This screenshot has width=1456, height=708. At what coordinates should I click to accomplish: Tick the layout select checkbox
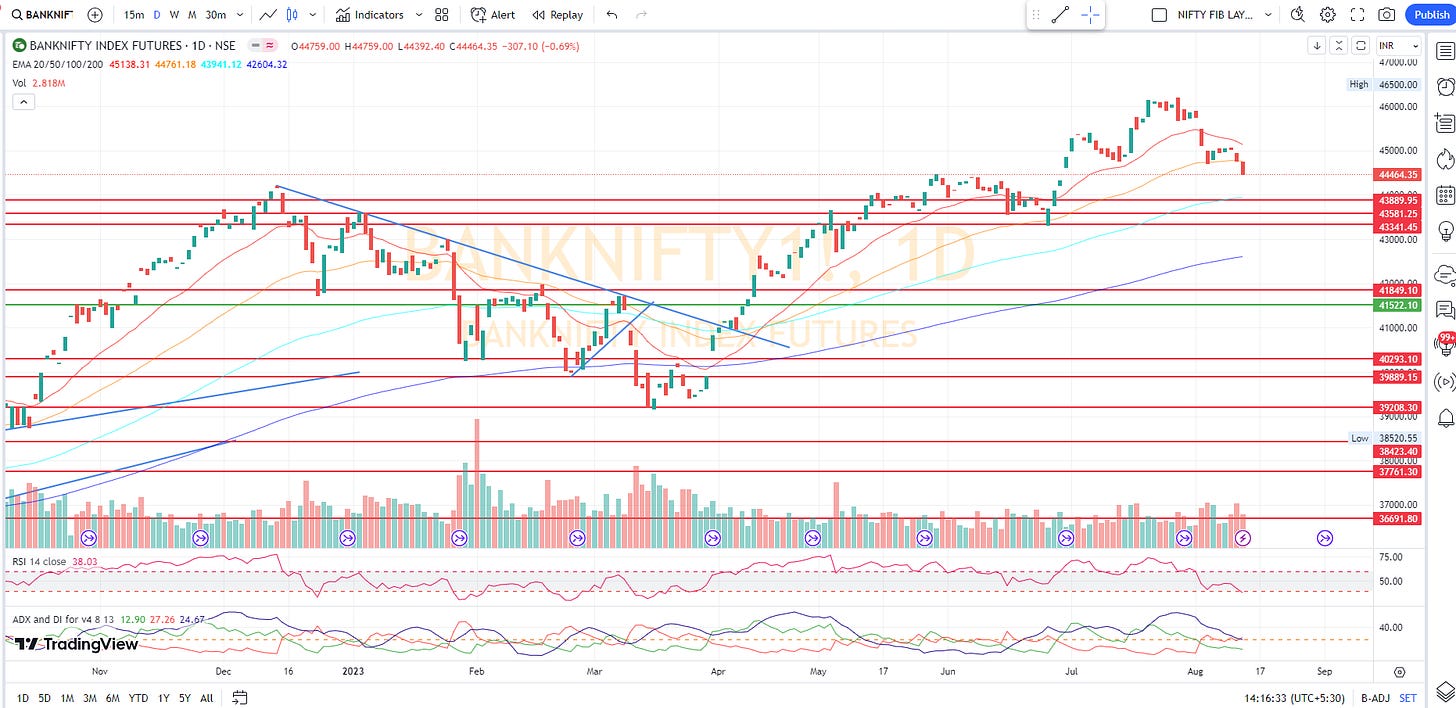[x=1160, y=15]
